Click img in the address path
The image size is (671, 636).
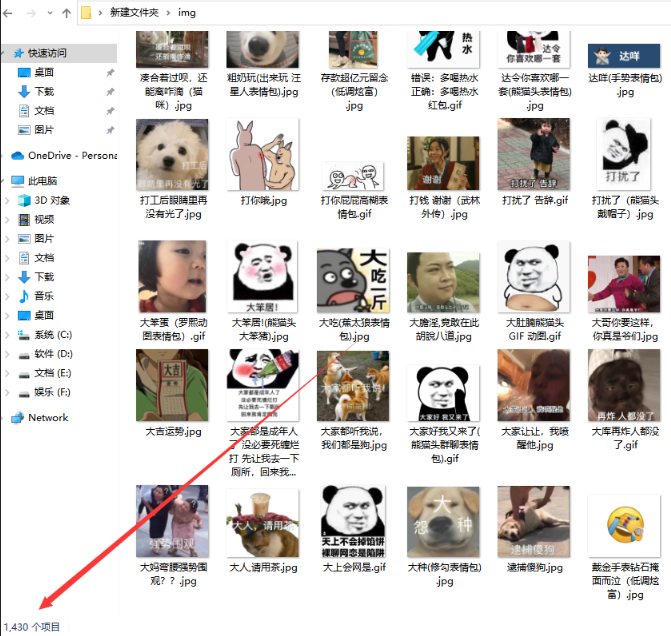(x=187, y=13)
